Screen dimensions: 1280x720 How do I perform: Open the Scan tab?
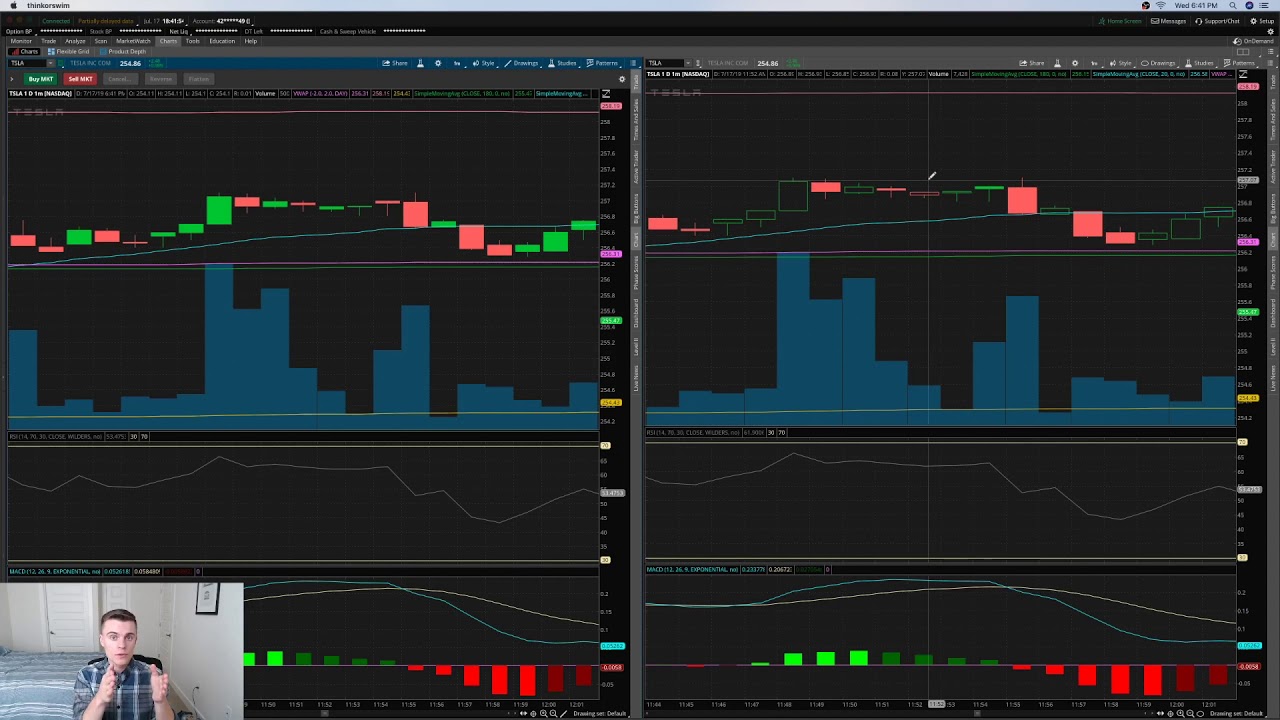(x=101, y=41)
